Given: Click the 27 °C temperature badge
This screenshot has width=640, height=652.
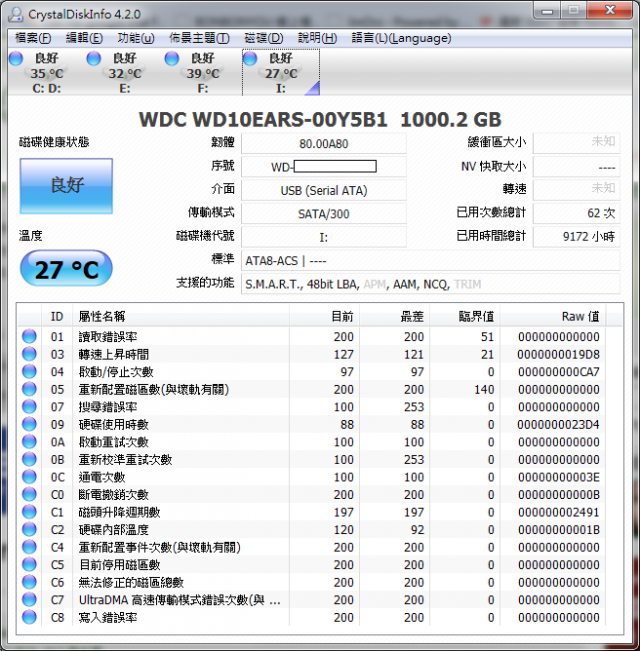Looking at the screenshot, I should pos(66,269).
